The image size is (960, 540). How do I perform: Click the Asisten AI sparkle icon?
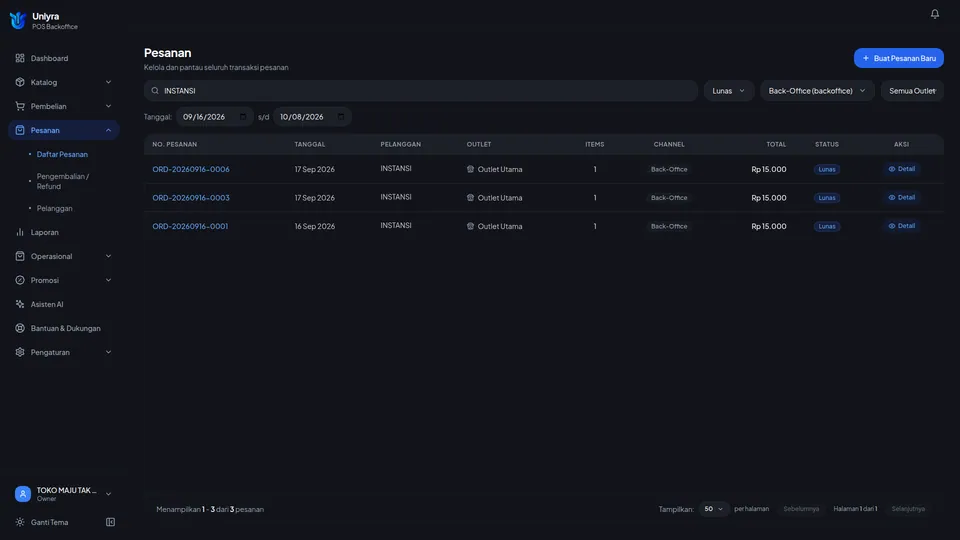[20, 304]
